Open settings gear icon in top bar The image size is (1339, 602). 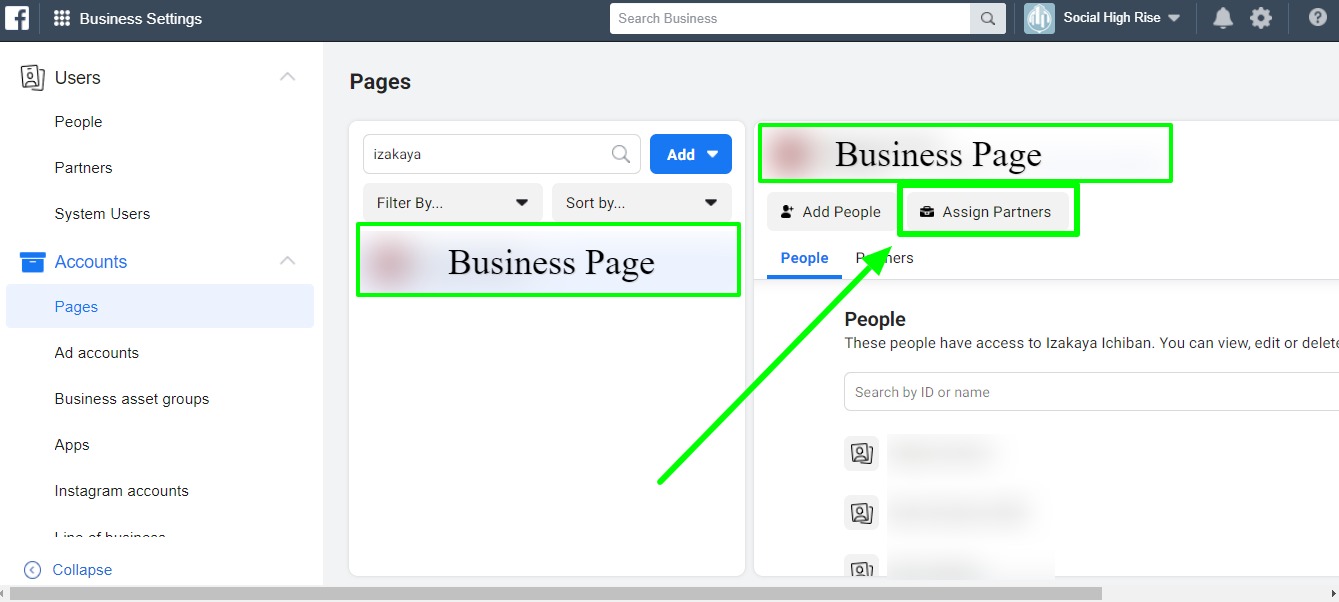tap(1261, 18)
